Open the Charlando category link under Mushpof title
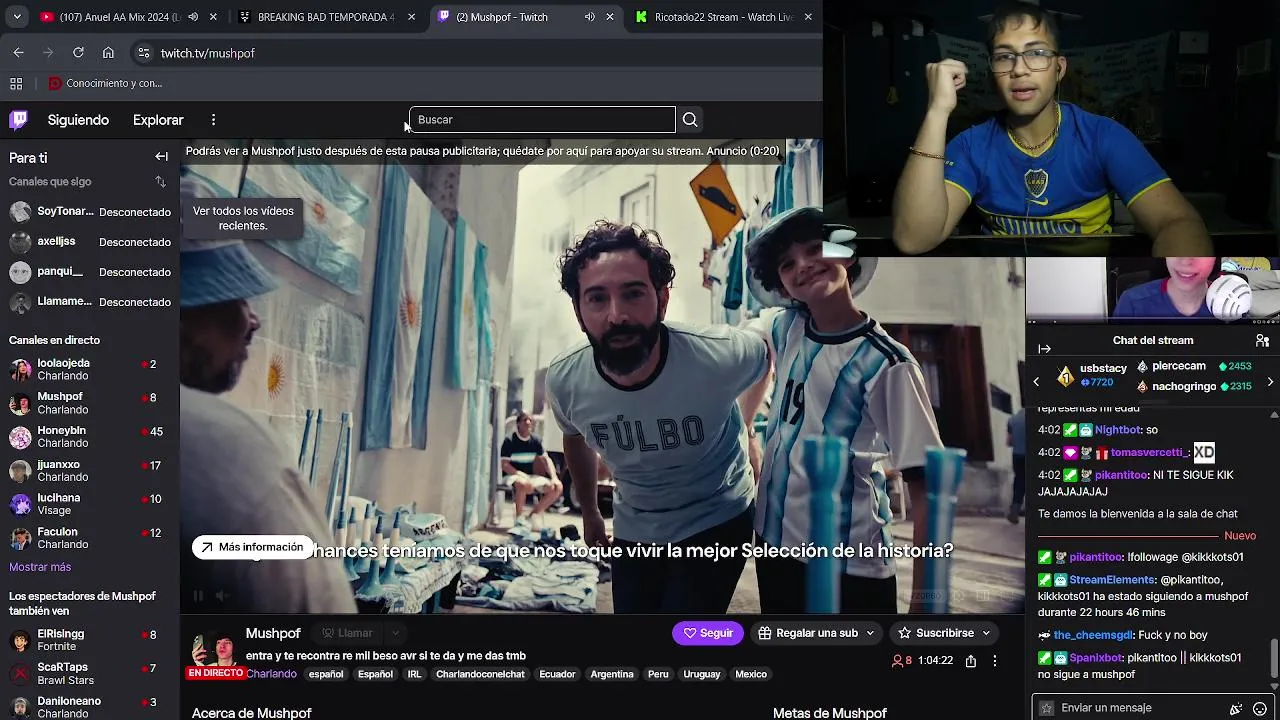Viewport: 1280px width, 720px height. pos(271,674)
